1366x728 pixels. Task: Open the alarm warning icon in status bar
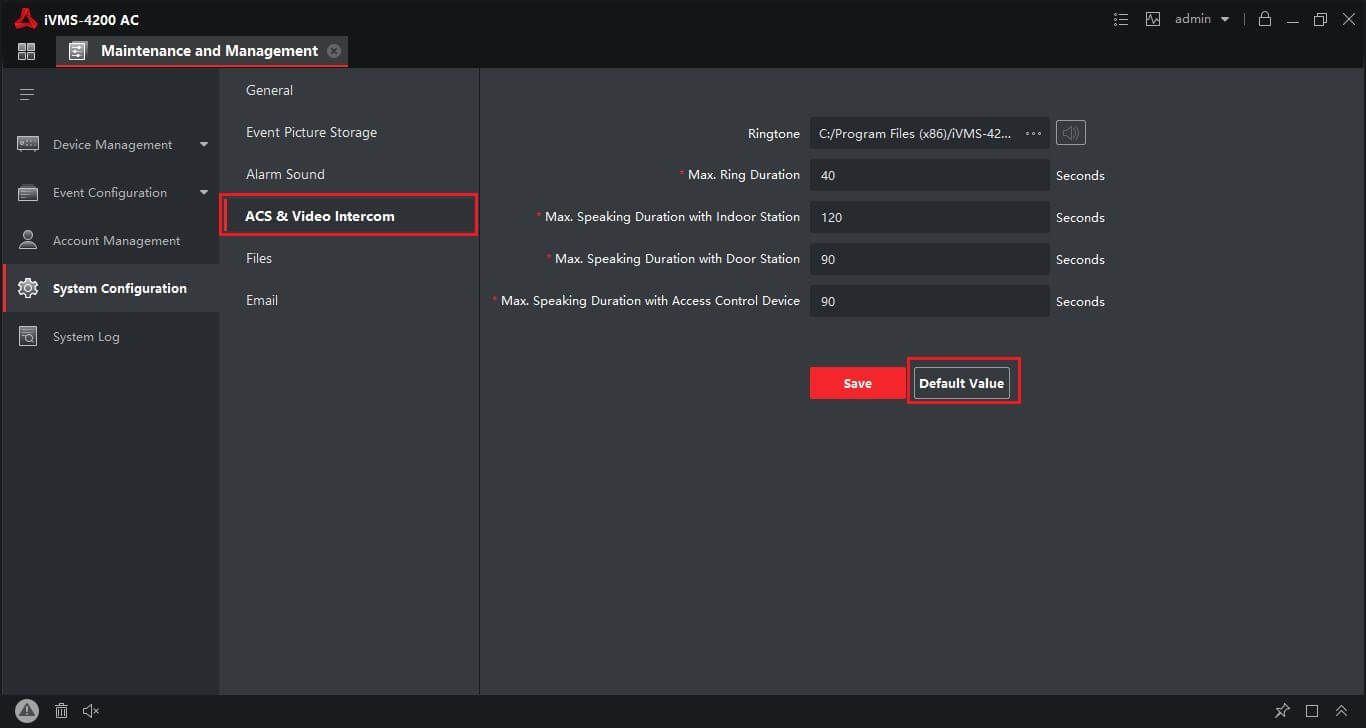click(x=27, y=711)
